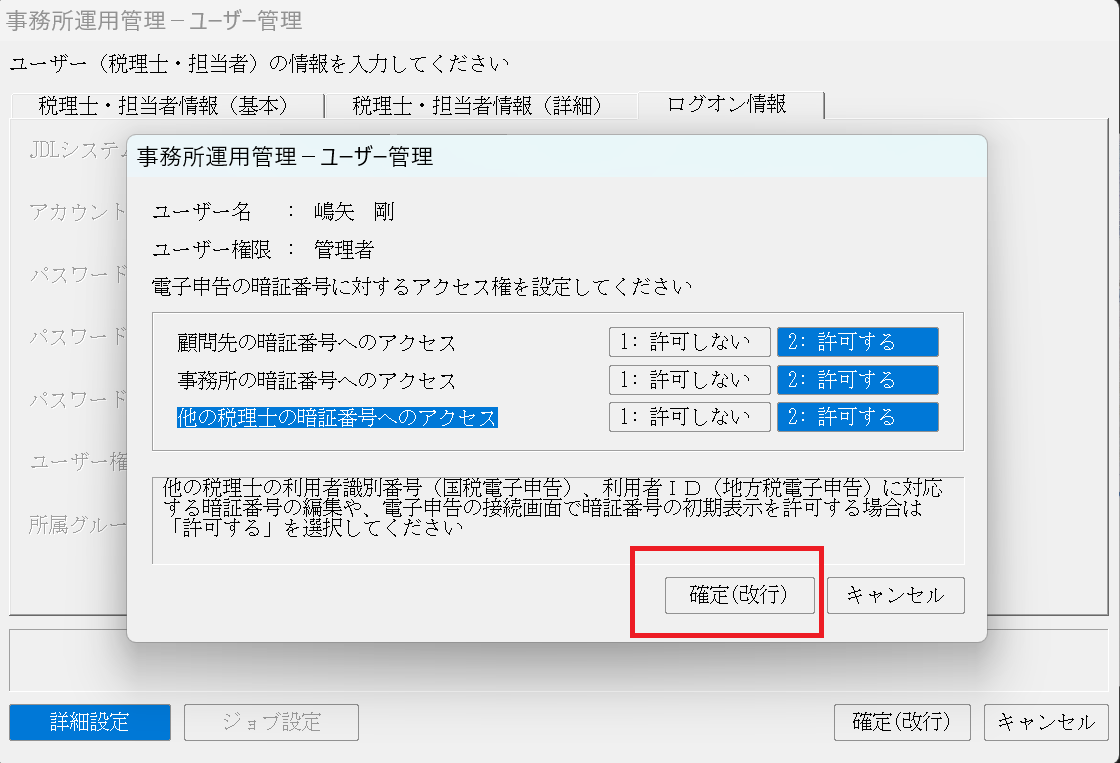Click the 事務所の暗証番号へのアクセス row label
This screenshot has width=1120, height=763.
316,381
